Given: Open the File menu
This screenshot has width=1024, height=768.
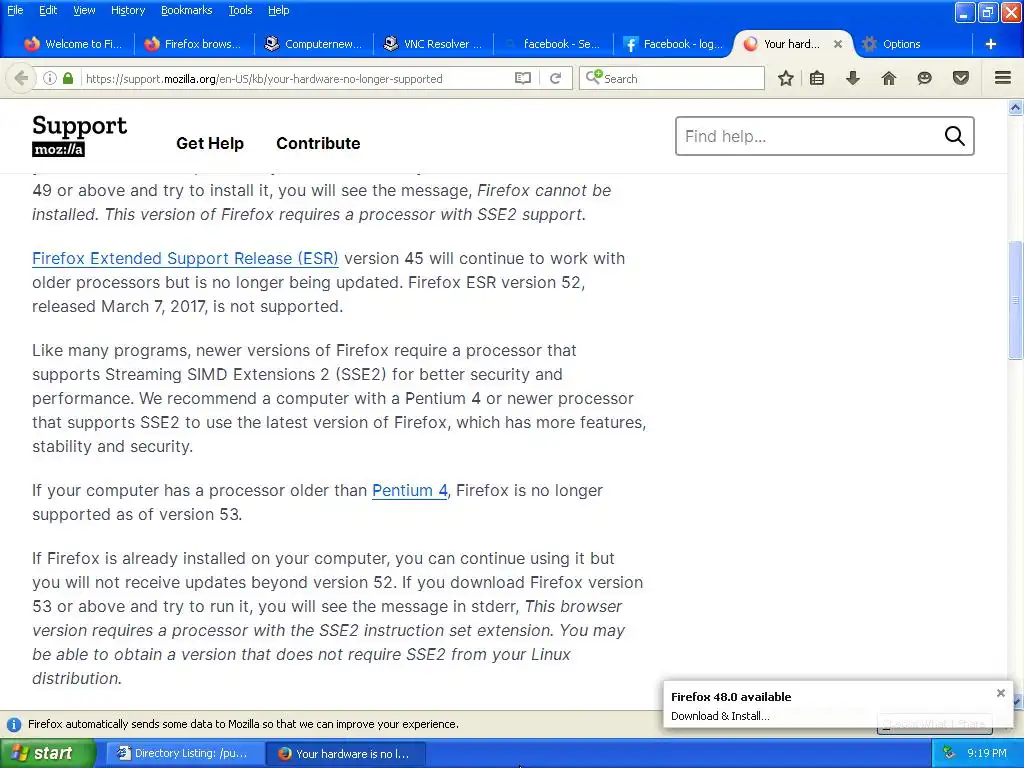Looking at the screenshot, I should 14,10.
